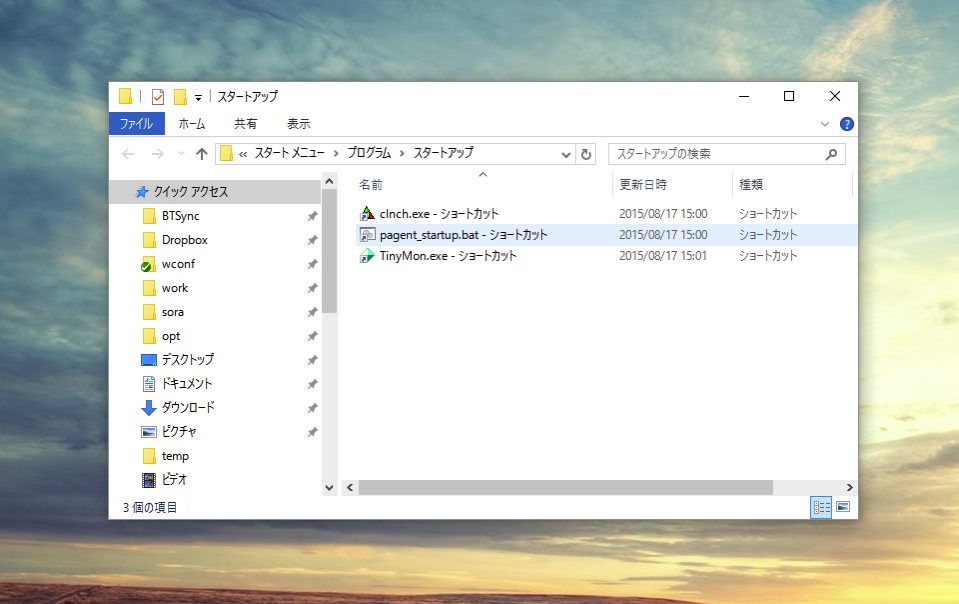Viewport: 959px width, 604px height.
Task: Click the Properties icon in quick access toolbar
Action: pos(157,97)
